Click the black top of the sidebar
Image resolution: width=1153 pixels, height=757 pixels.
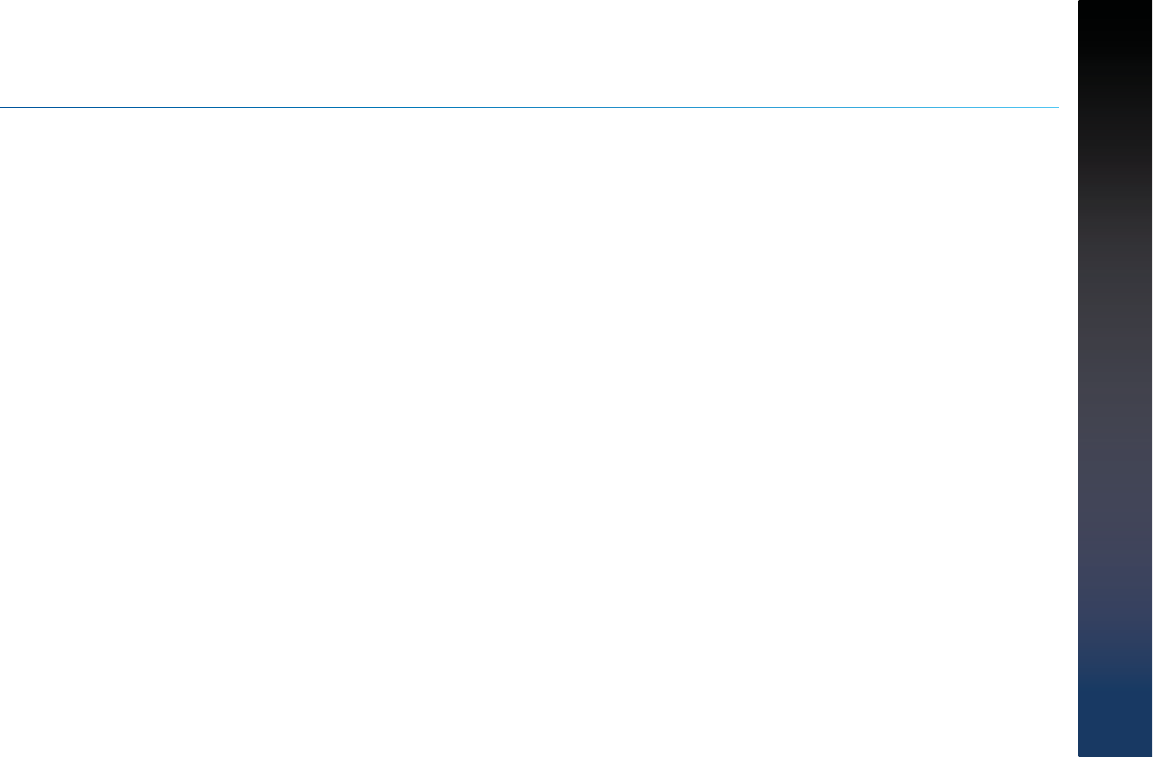pyautogui.click(x=1115, y=29)
